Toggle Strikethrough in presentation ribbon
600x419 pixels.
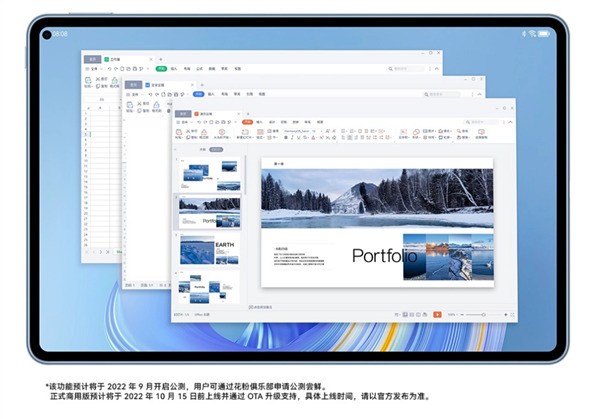point(305,137)
